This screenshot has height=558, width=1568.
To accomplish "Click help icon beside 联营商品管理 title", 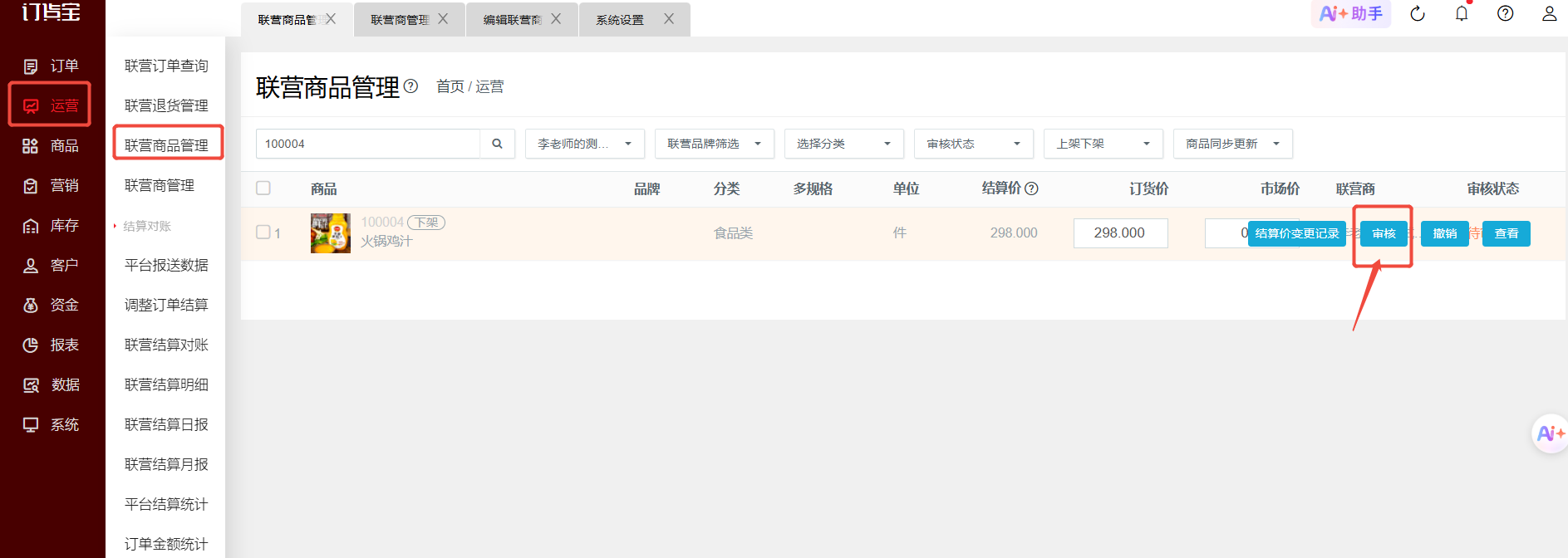I will click(x=410, y=86).
